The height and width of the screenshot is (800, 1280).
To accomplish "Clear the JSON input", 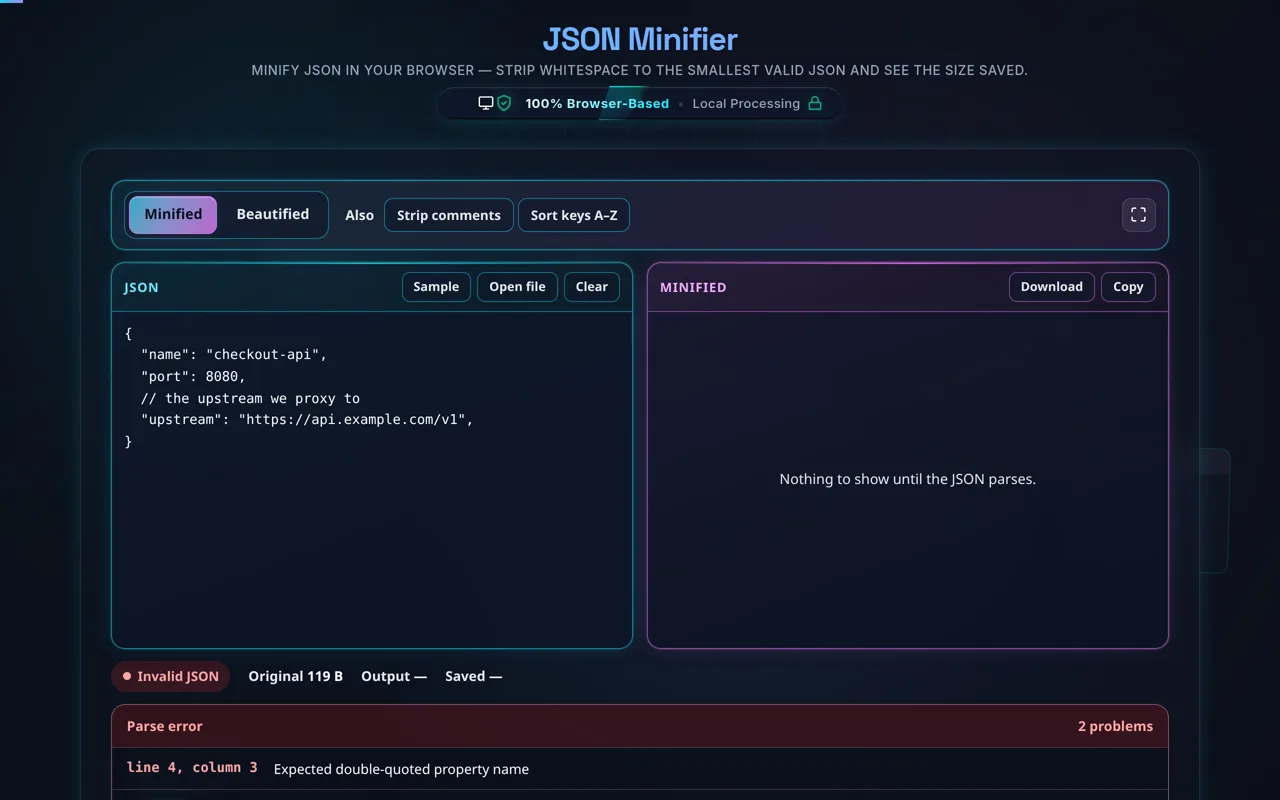I will coord(592,287).
